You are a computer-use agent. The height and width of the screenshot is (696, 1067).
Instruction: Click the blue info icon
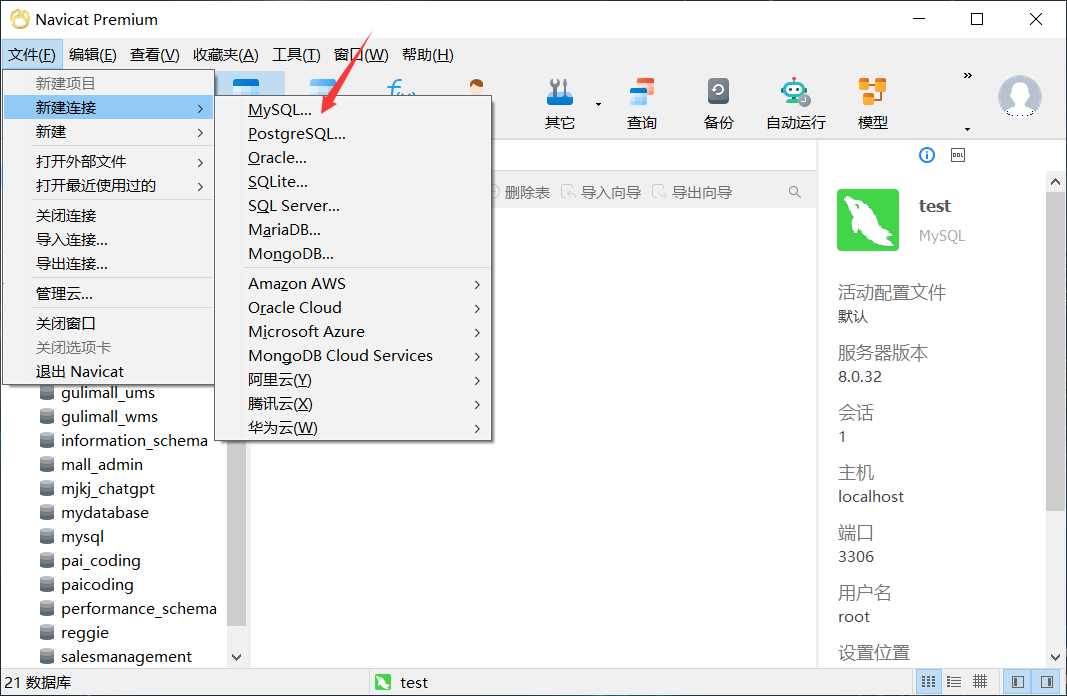tap(927, 155)
